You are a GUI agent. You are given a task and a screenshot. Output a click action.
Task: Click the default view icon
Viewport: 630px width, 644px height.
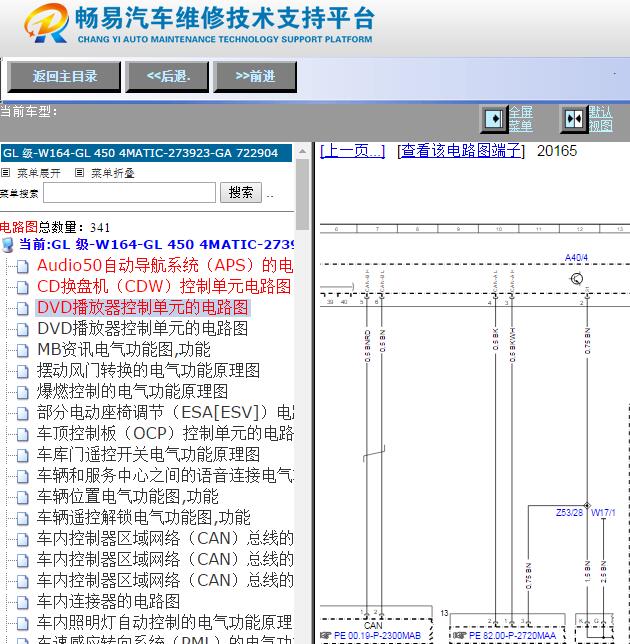(574, 119)
